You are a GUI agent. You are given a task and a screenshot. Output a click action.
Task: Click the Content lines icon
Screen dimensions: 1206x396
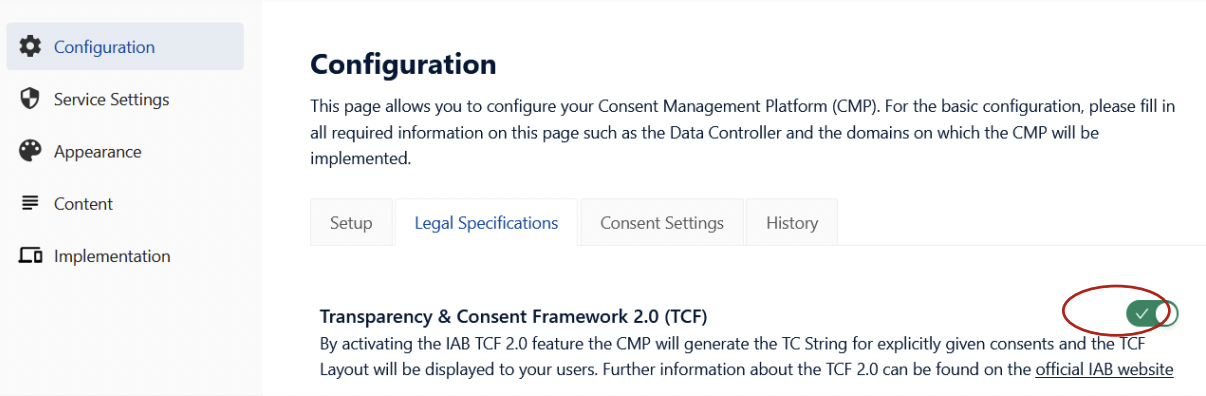point(31,203)
